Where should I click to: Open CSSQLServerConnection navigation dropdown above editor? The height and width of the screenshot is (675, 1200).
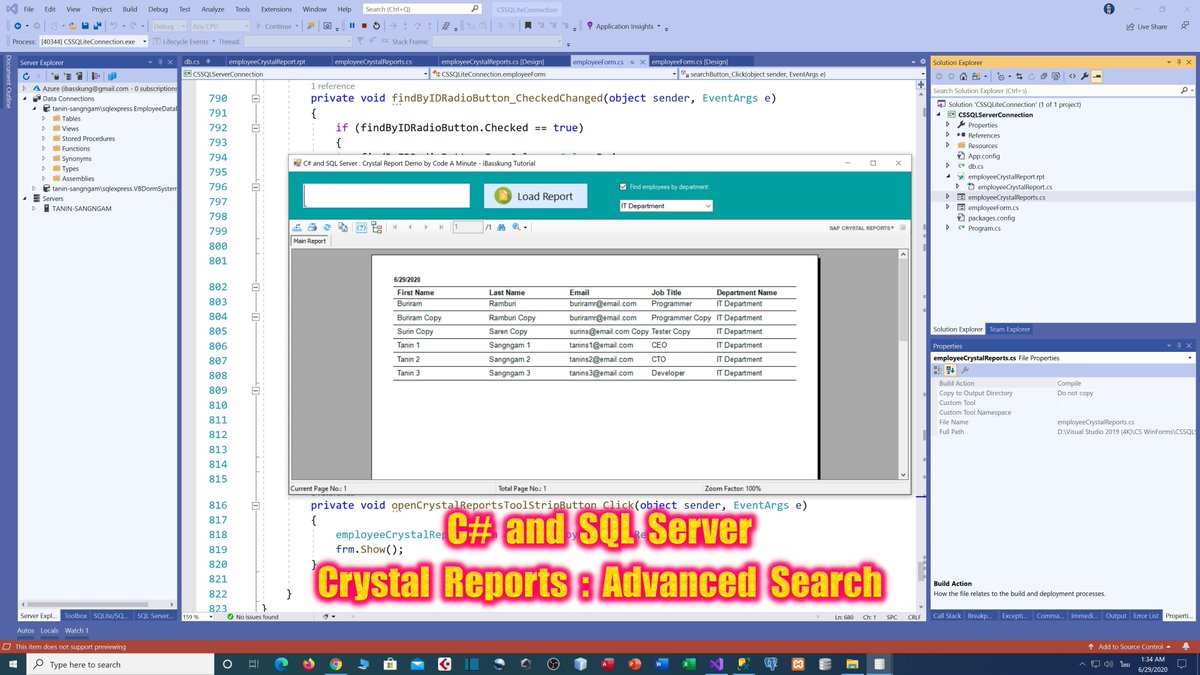307,74
